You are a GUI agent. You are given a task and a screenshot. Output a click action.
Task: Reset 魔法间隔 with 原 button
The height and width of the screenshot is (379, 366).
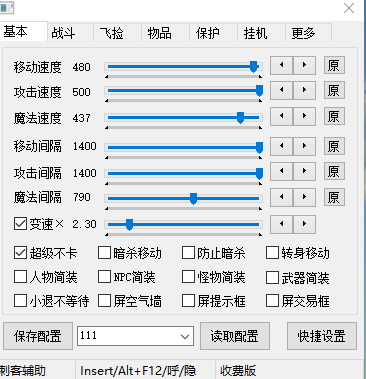click(x=334, y=198)
